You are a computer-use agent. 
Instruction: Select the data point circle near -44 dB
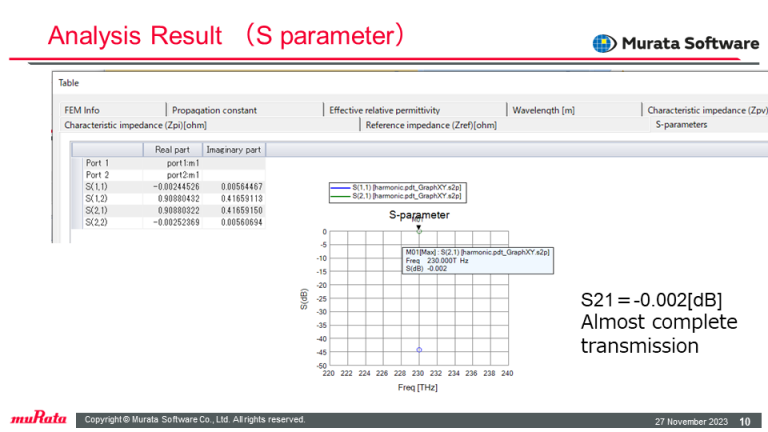pyautogui.click(x=419, y=350)
